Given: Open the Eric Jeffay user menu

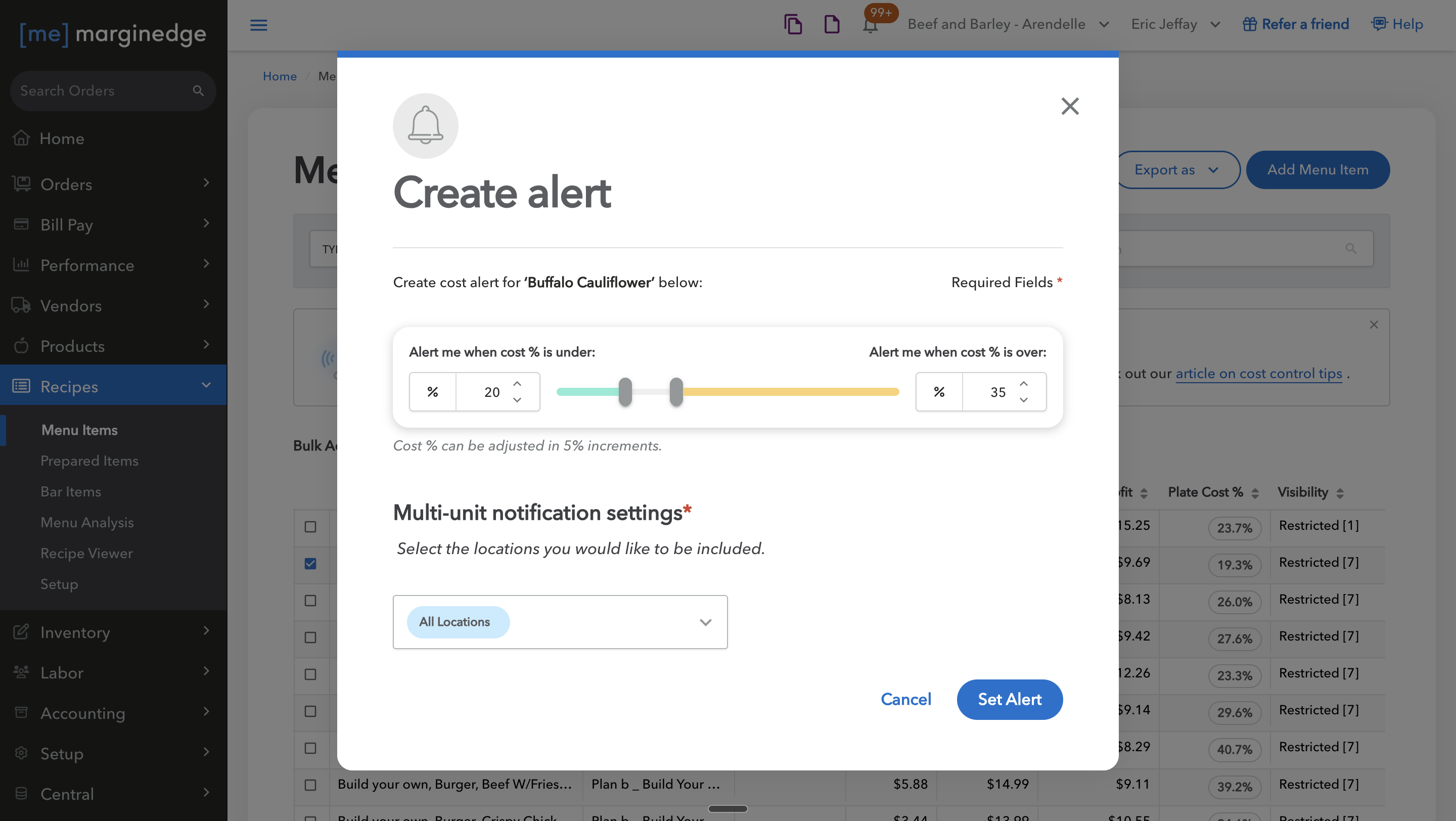Looking at the screenshot, I should pyautogui.click(x=1215, y=24).
